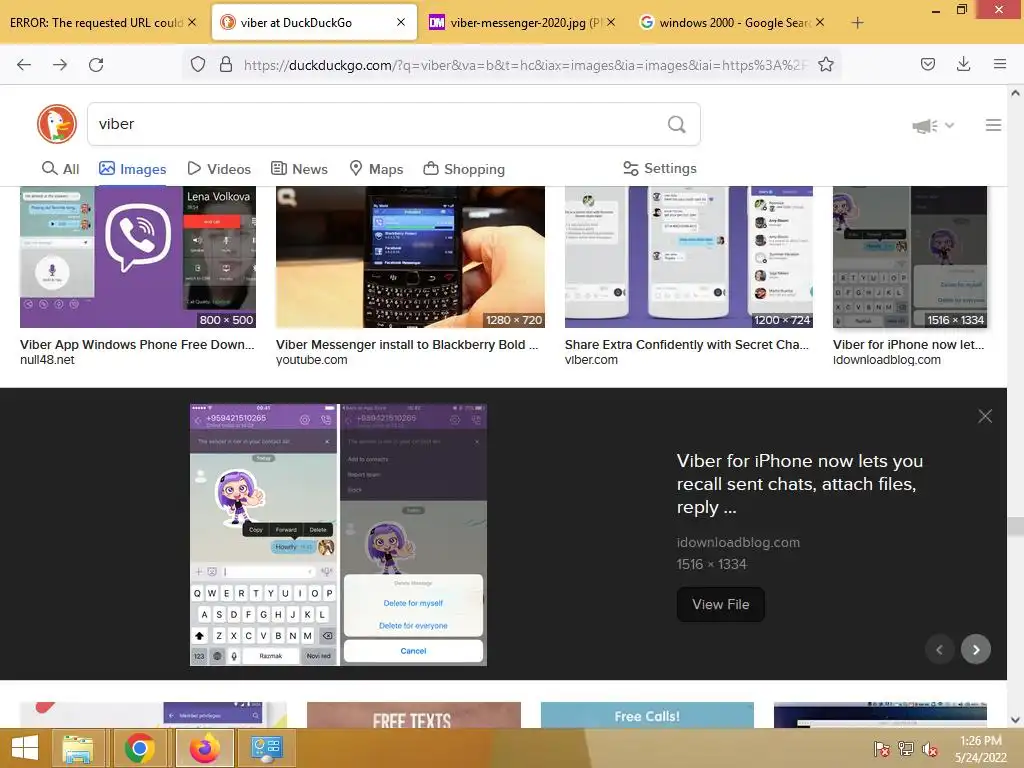
Task: Launch Chrome from the taskbar
Action: point(139,748)
